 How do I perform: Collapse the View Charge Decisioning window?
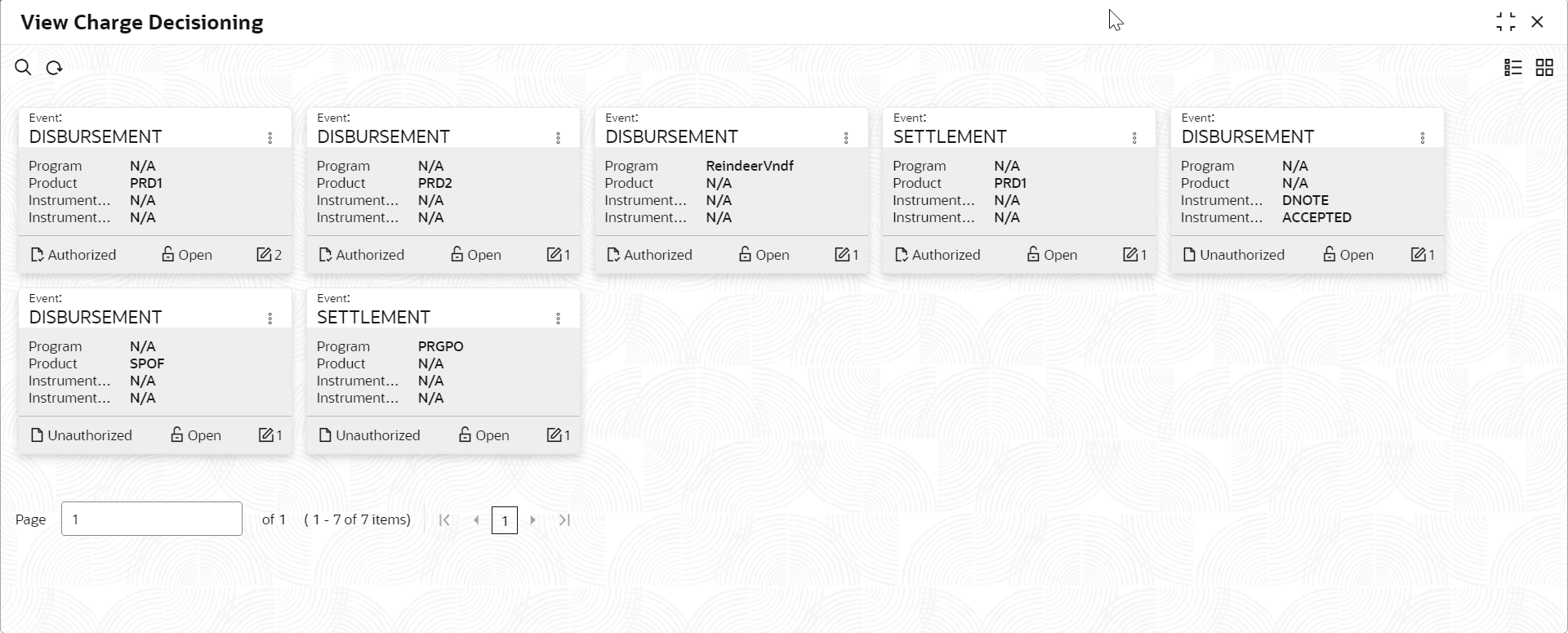point(1505,22)
